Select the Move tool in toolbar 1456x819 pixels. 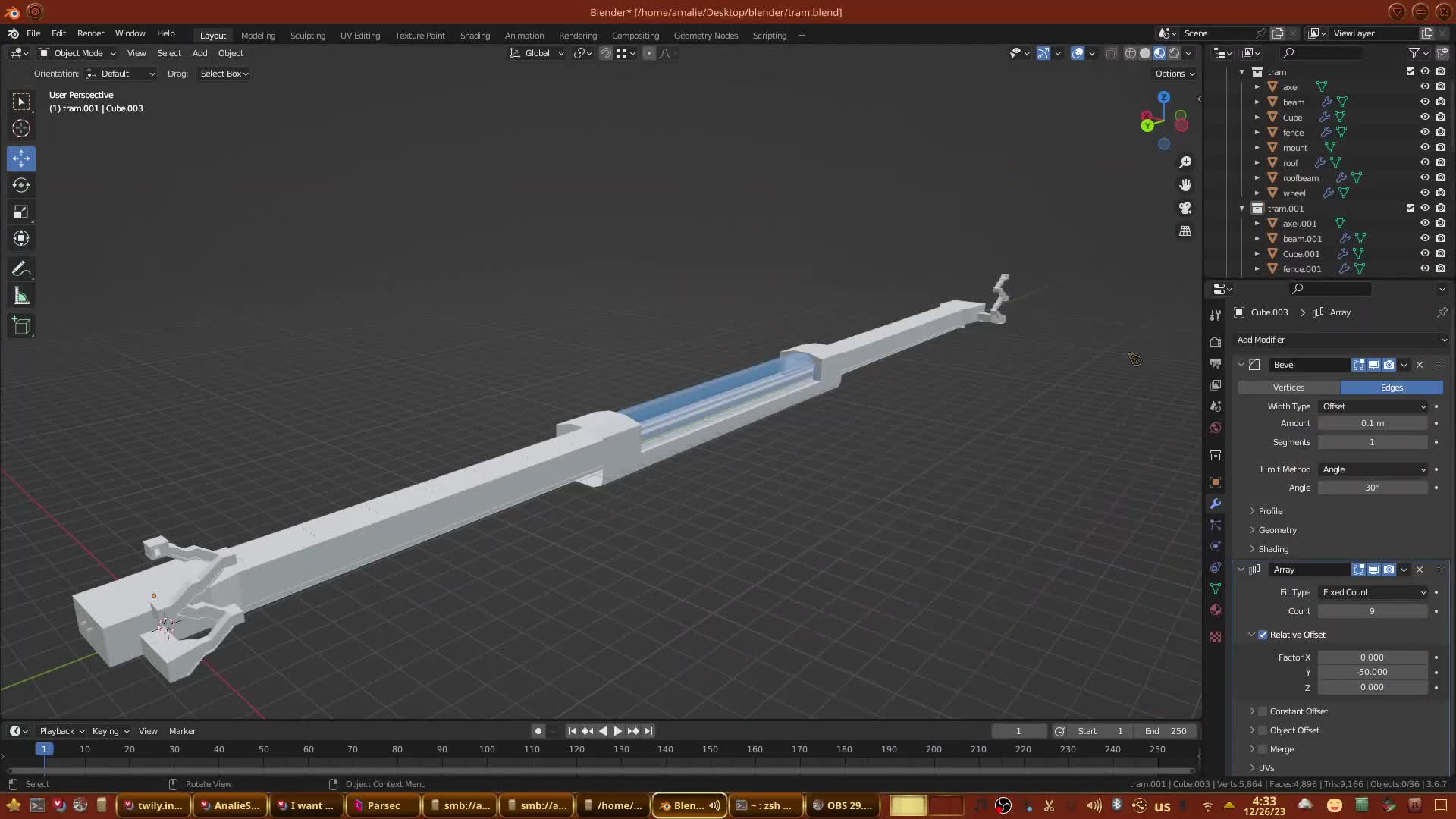[21, 158]
